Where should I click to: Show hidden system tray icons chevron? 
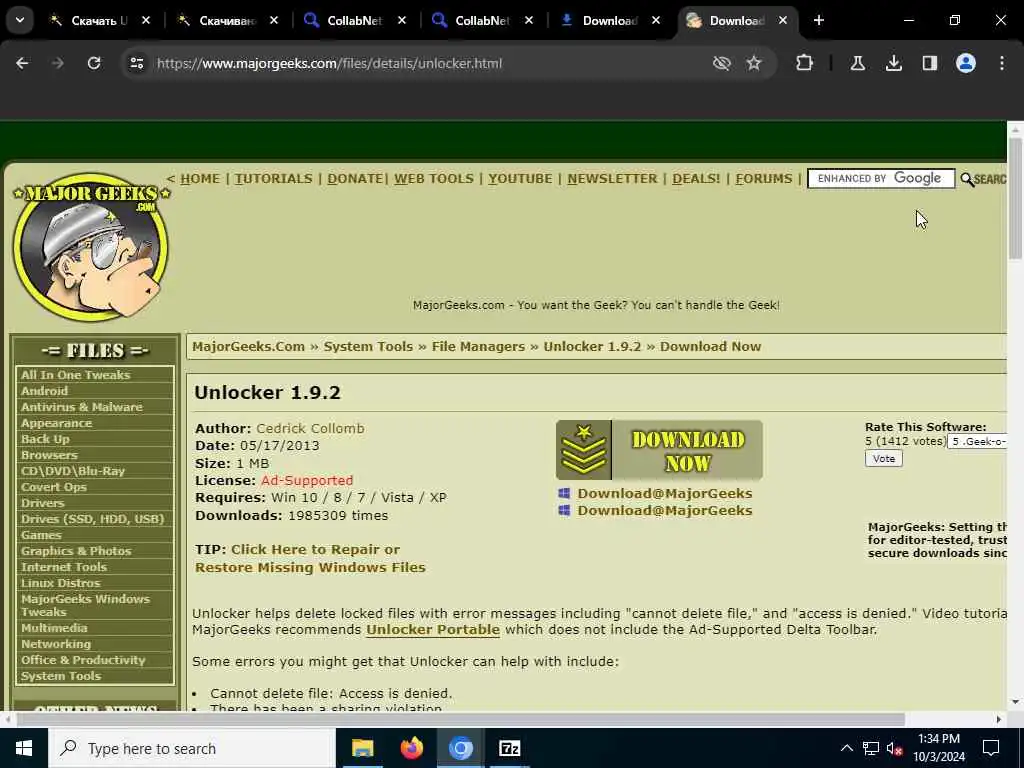[x=846, y=748]
